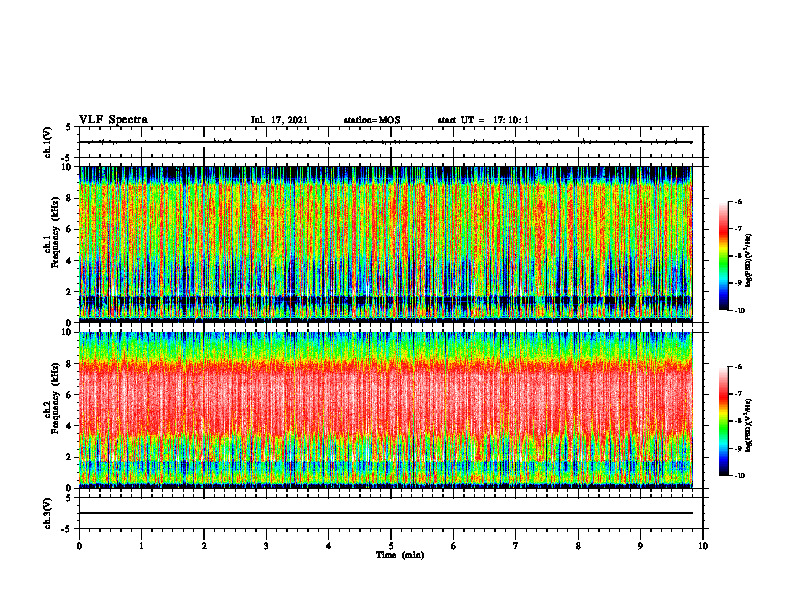Click time axis tick label '8'
This screenshot has height=612, width=792.
[578, 546]
